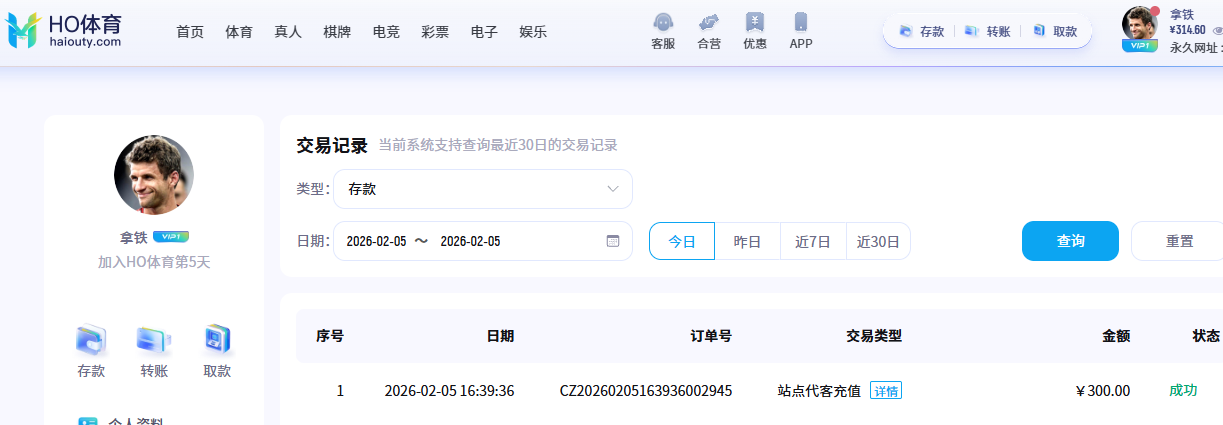Click the 成功 status text
The height and width of the screenshot is (425, 1223).
1183,390
